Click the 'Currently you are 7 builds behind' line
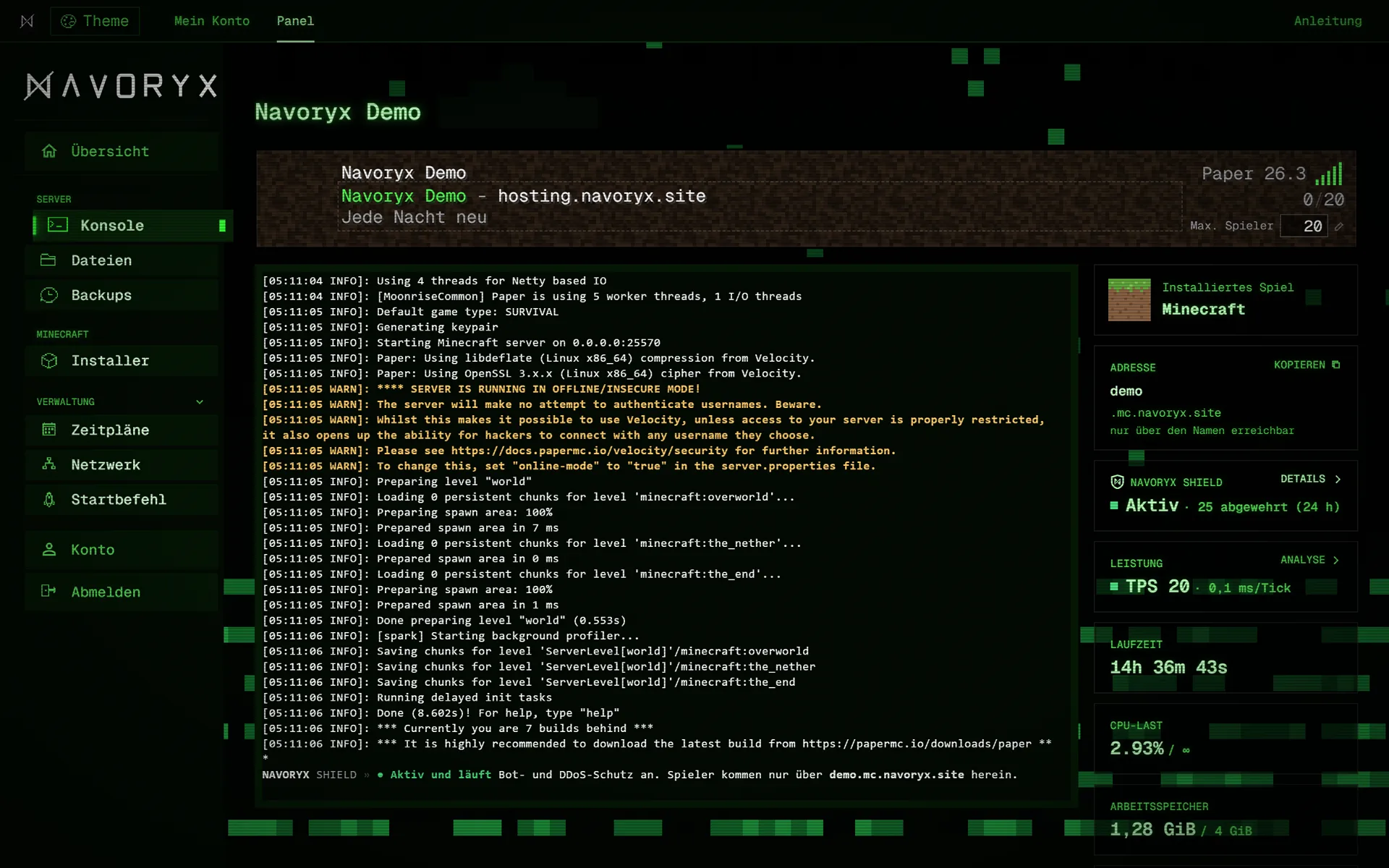 tap(514, 728)
